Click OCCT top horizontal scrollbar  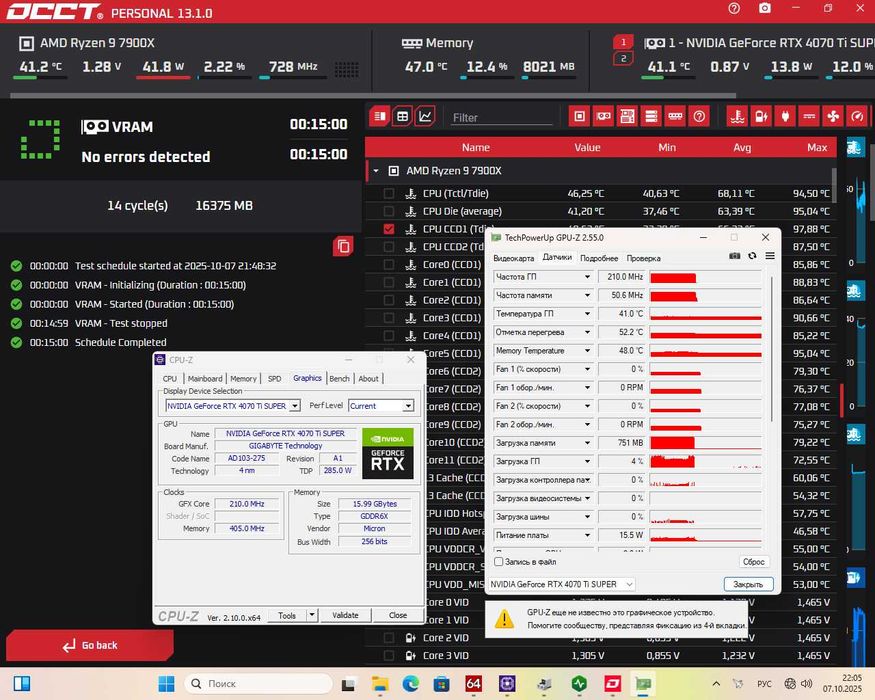pyautogui.click(x=373, y=95)
